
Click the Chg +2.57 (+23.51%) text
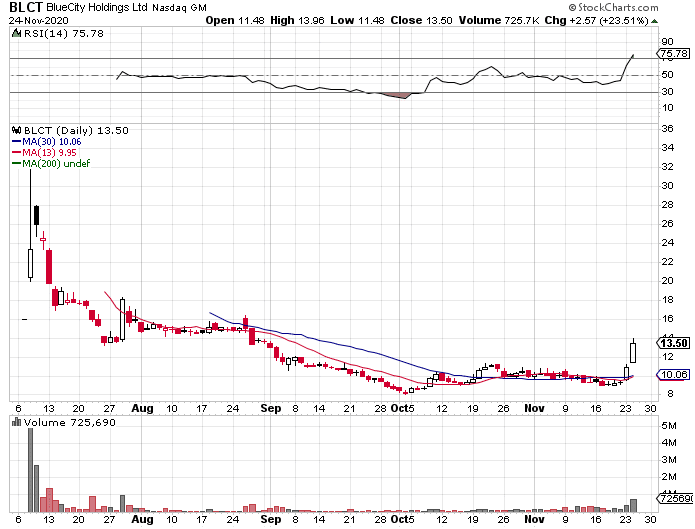pos(597,20)
